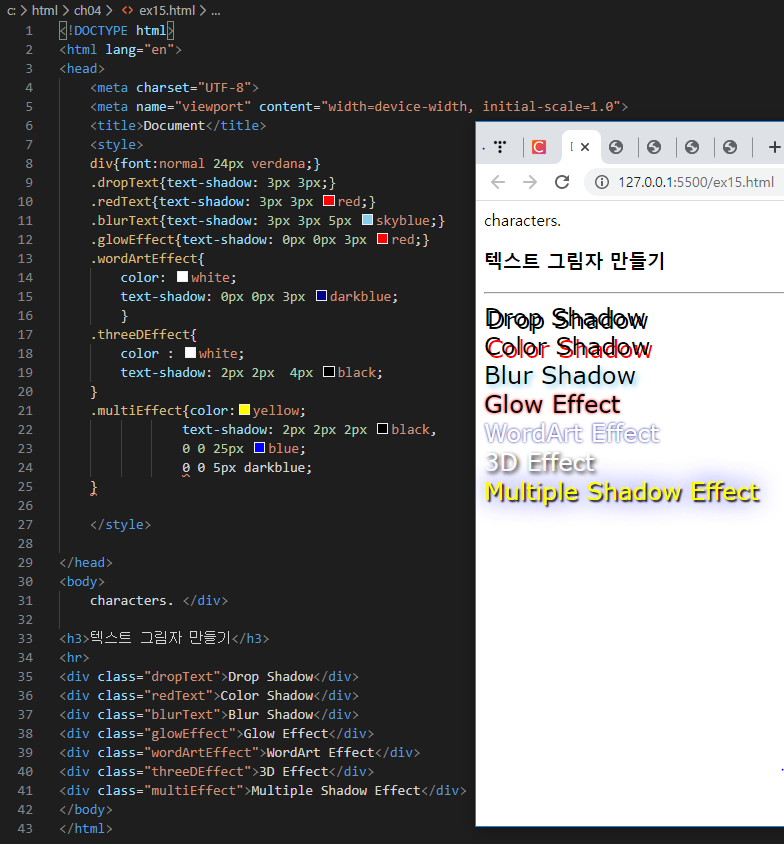Click '</html>' closing tag on line 43
Viewport: 784px width, 844px height.
pos(86,828)
